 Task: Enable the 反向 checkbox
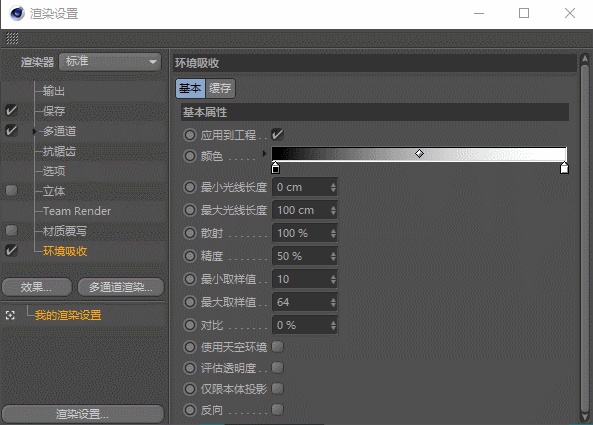click(x=278, y=409)
